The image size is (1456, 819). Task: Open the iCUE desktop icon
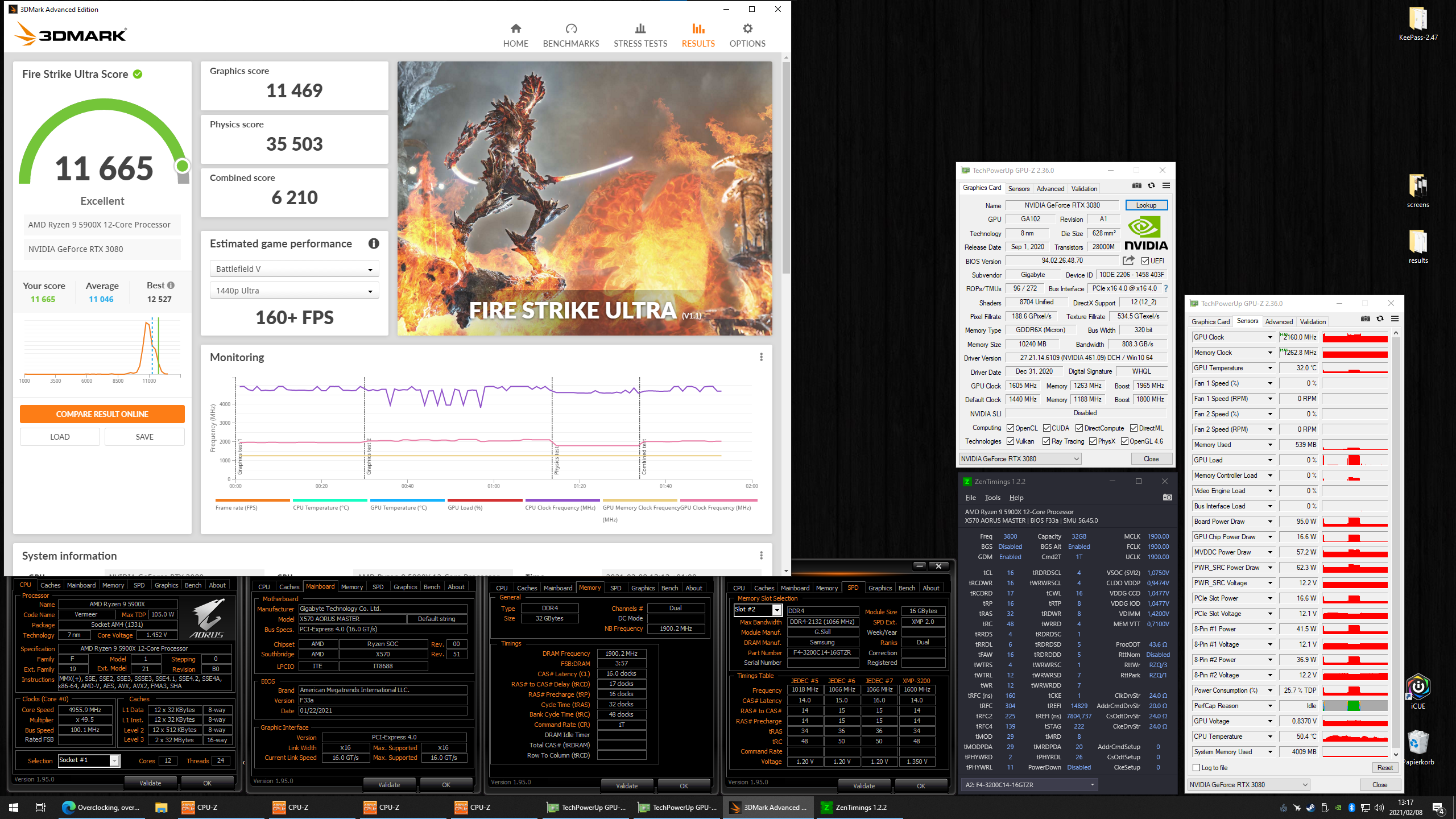click(x=1418, y=692)
